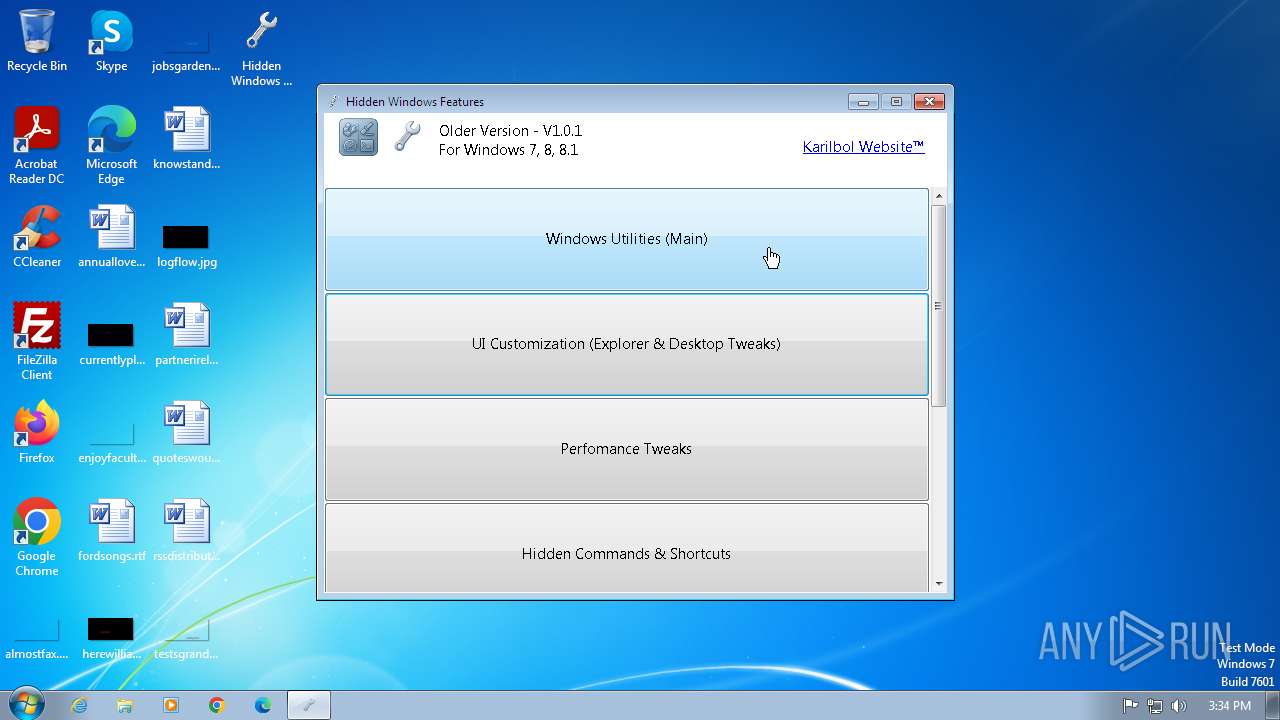
Task: Click window title bar app icon
Action: tap(334, 101)
